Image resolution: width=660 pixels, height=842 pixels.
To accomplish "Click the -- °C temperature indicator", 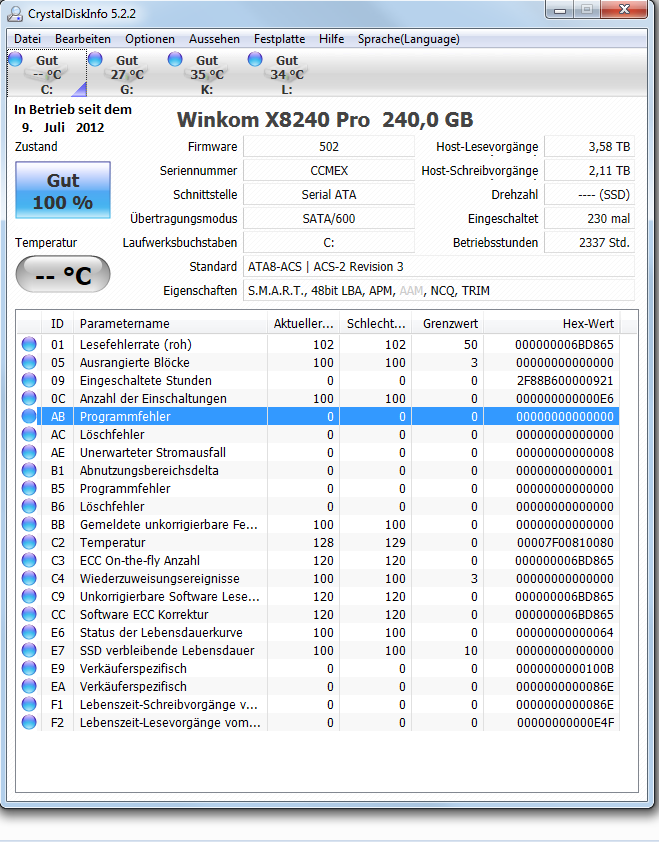I will [63, 274].
